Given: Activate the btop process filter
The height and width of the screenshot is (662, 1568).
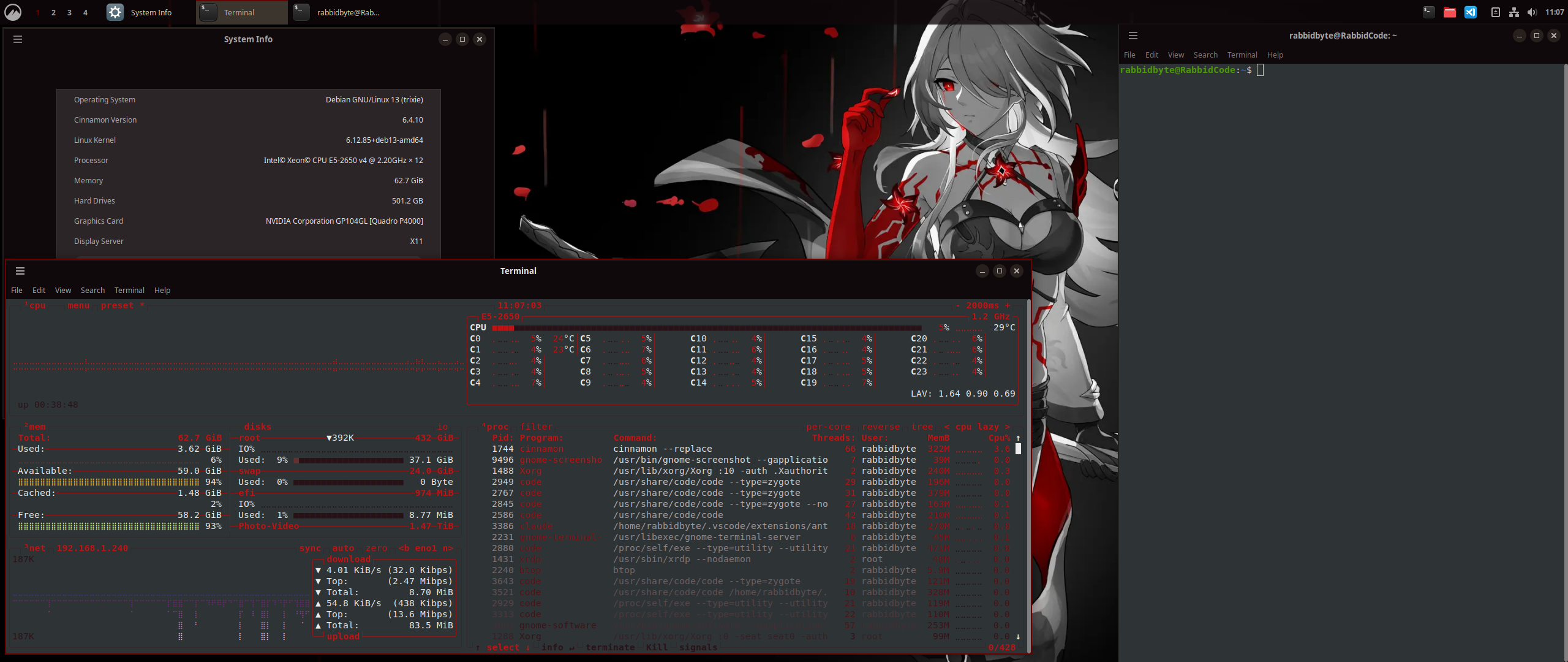Looking at the screenshot, I should pos(537,427).
